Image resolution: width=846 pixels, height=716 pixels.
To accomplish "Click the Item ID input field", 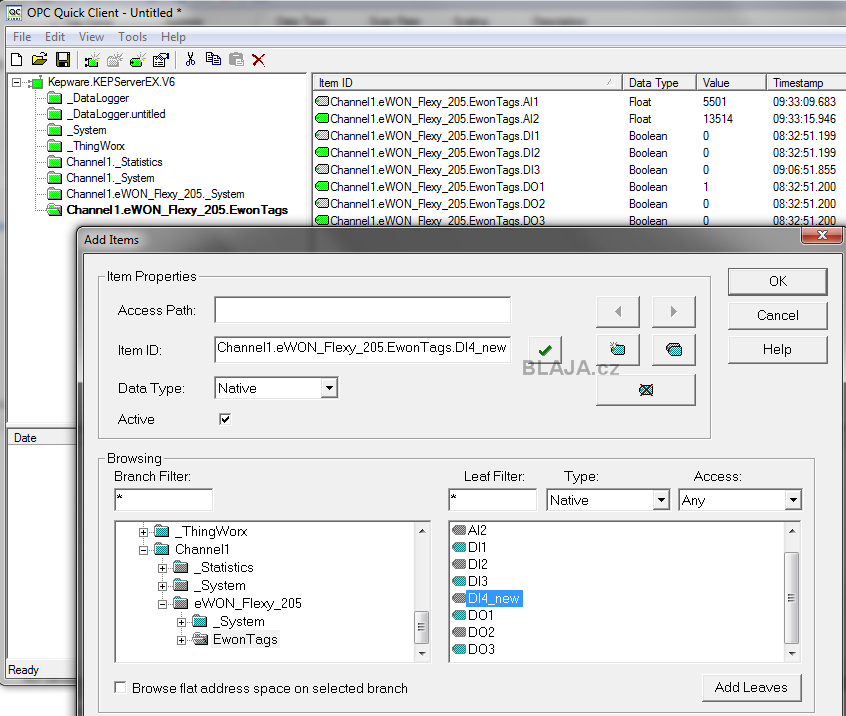I will coord(363,349).
